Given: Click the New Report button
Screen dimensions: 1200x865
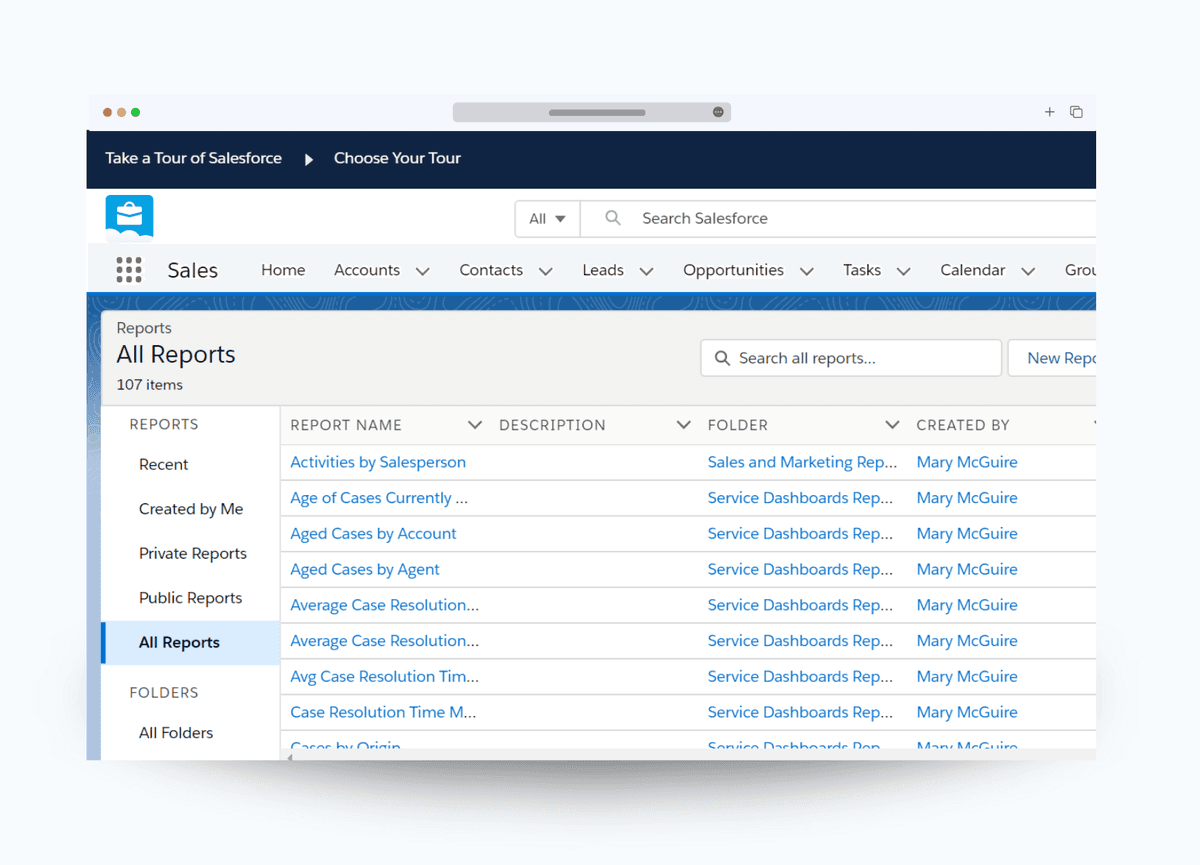Looking at the screenshot, I should tap(1064, 357).
